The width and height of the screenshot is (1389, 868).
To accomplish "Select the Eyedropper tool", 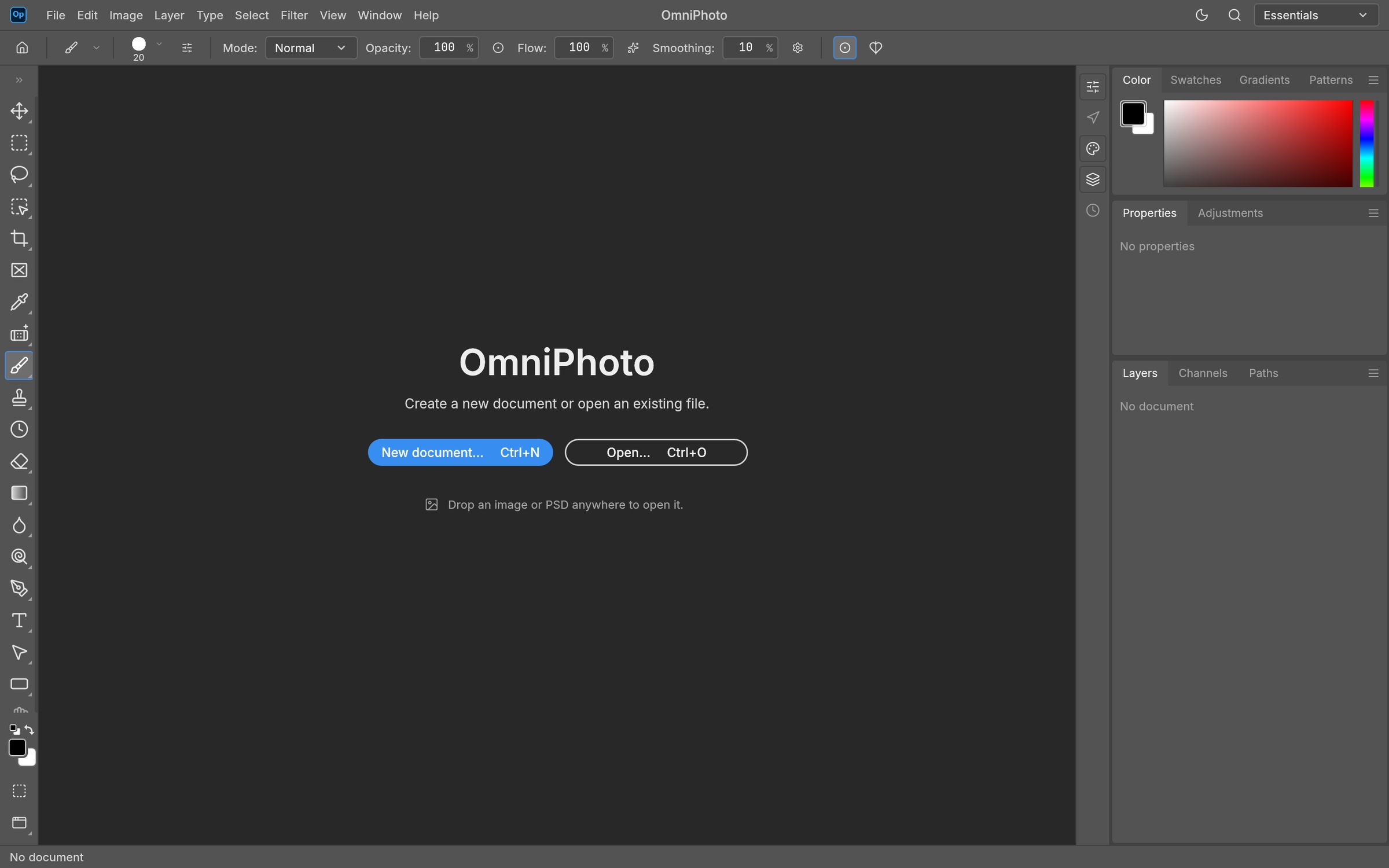I will pyautogui.click(x=19, y=302).
